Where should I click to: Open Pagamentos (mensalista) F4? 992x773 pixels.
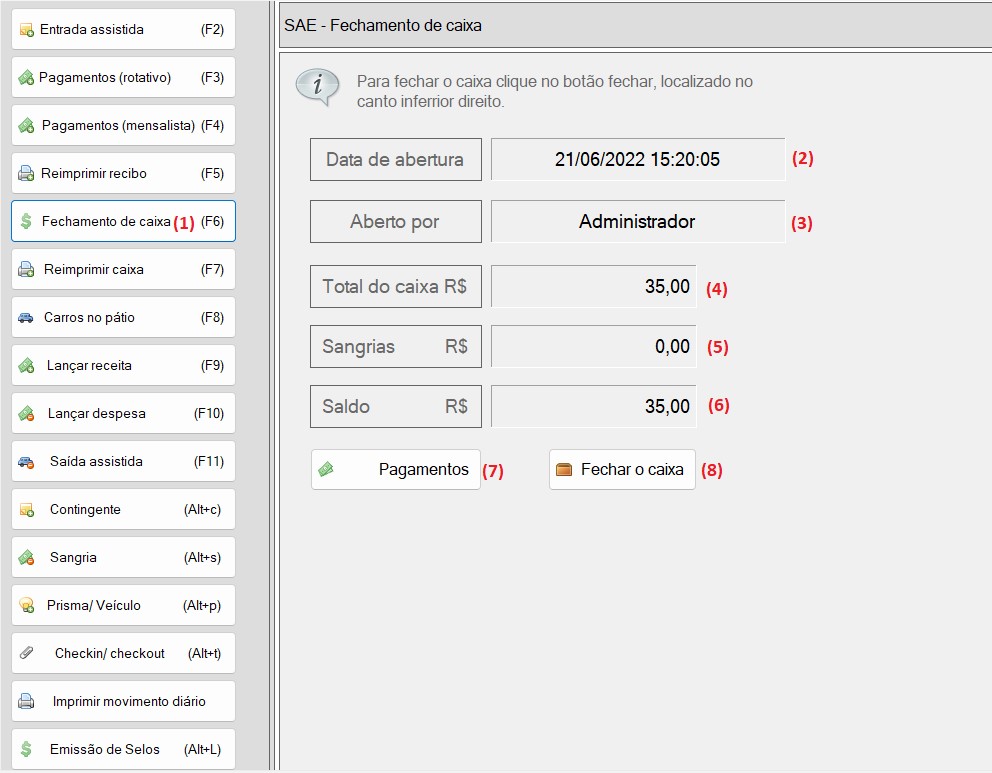[x=123, y=125]
